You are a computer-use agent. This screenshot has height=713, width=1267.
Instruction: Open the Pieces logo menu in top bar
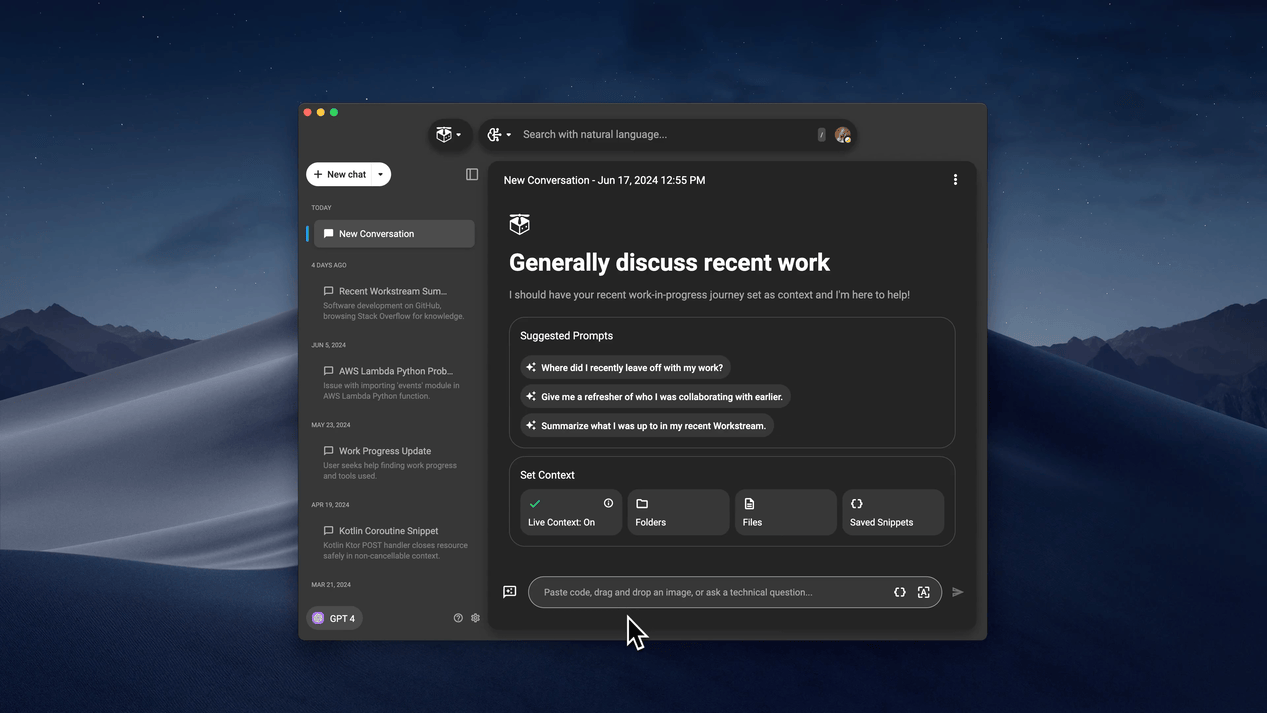(450, 135)
